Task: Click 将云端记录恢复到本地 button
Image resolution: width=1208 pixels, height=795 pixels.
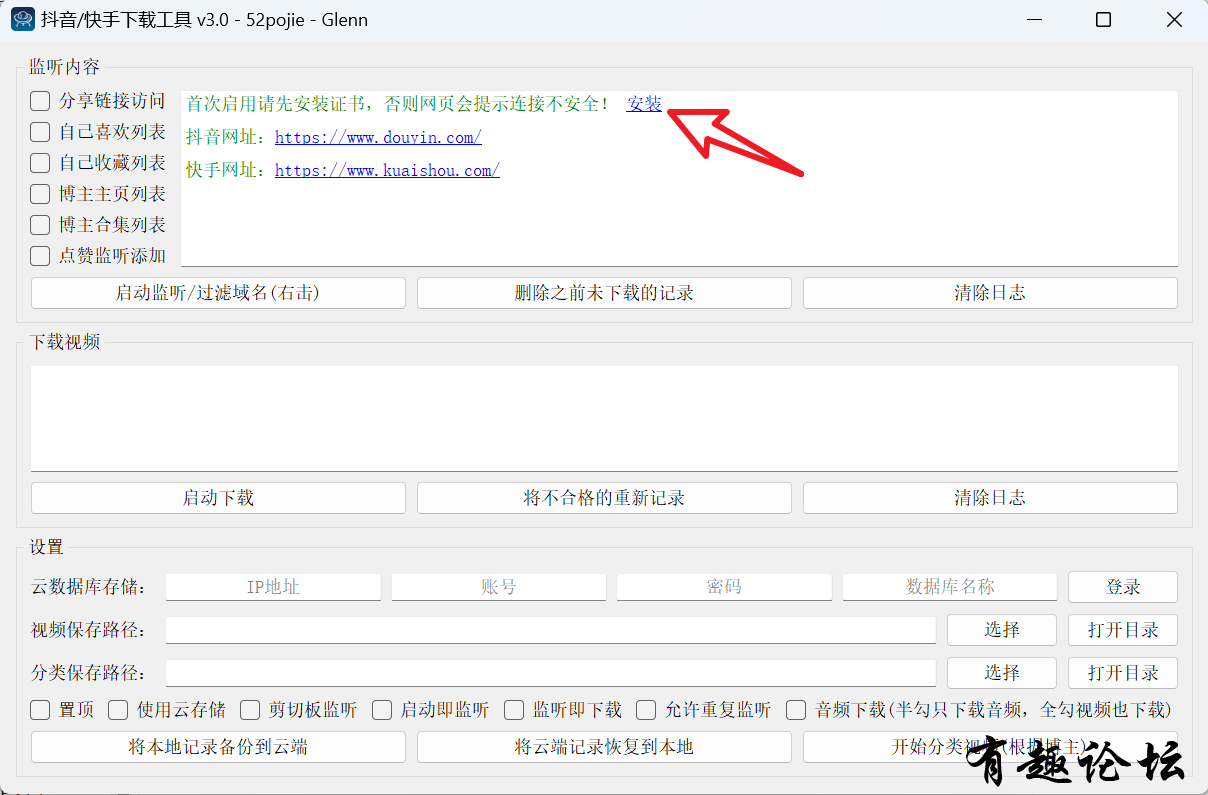Action: [x=604, y=747]
